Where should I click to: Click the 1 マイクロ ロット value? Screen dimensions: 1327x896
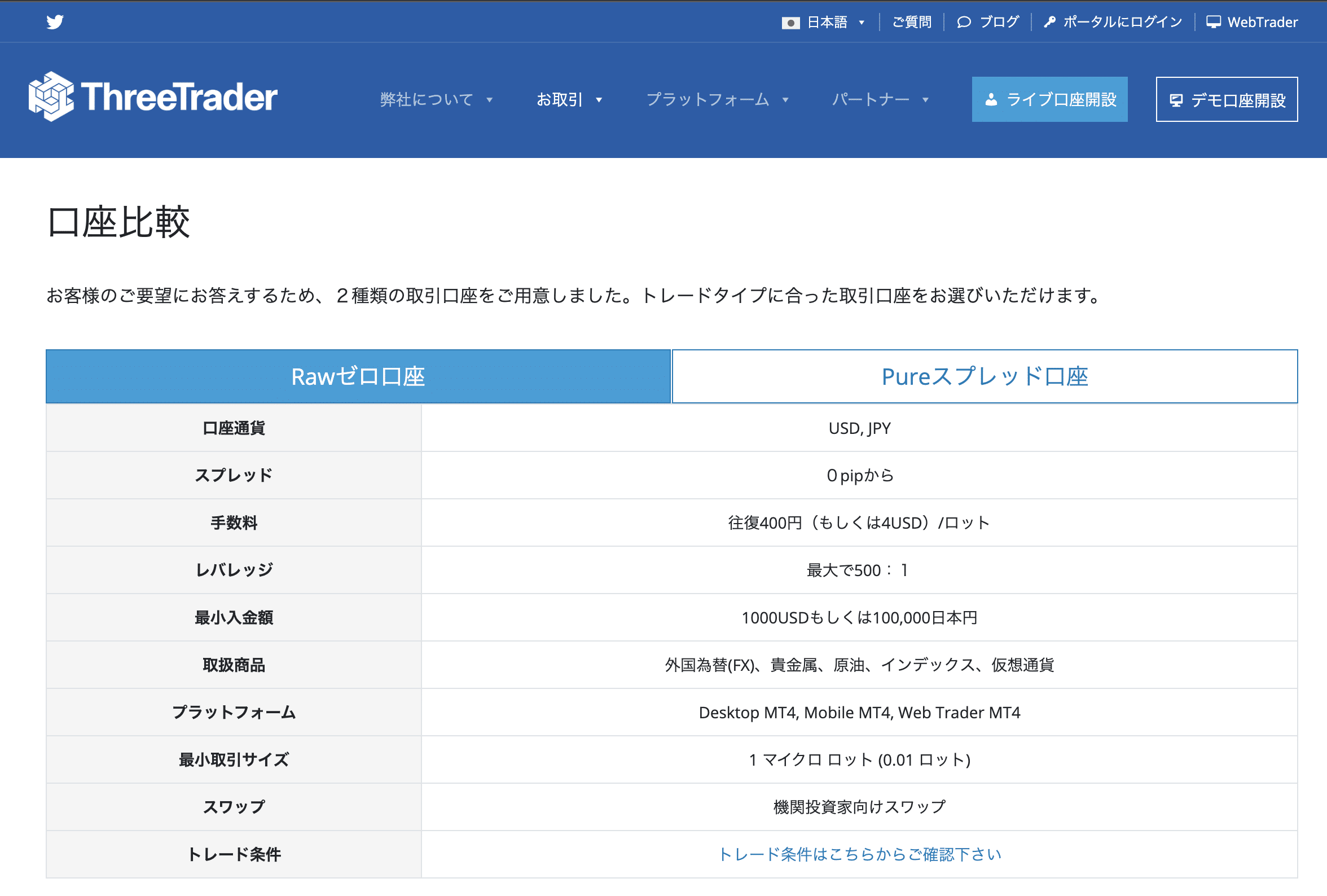click(x=859, y=759)
